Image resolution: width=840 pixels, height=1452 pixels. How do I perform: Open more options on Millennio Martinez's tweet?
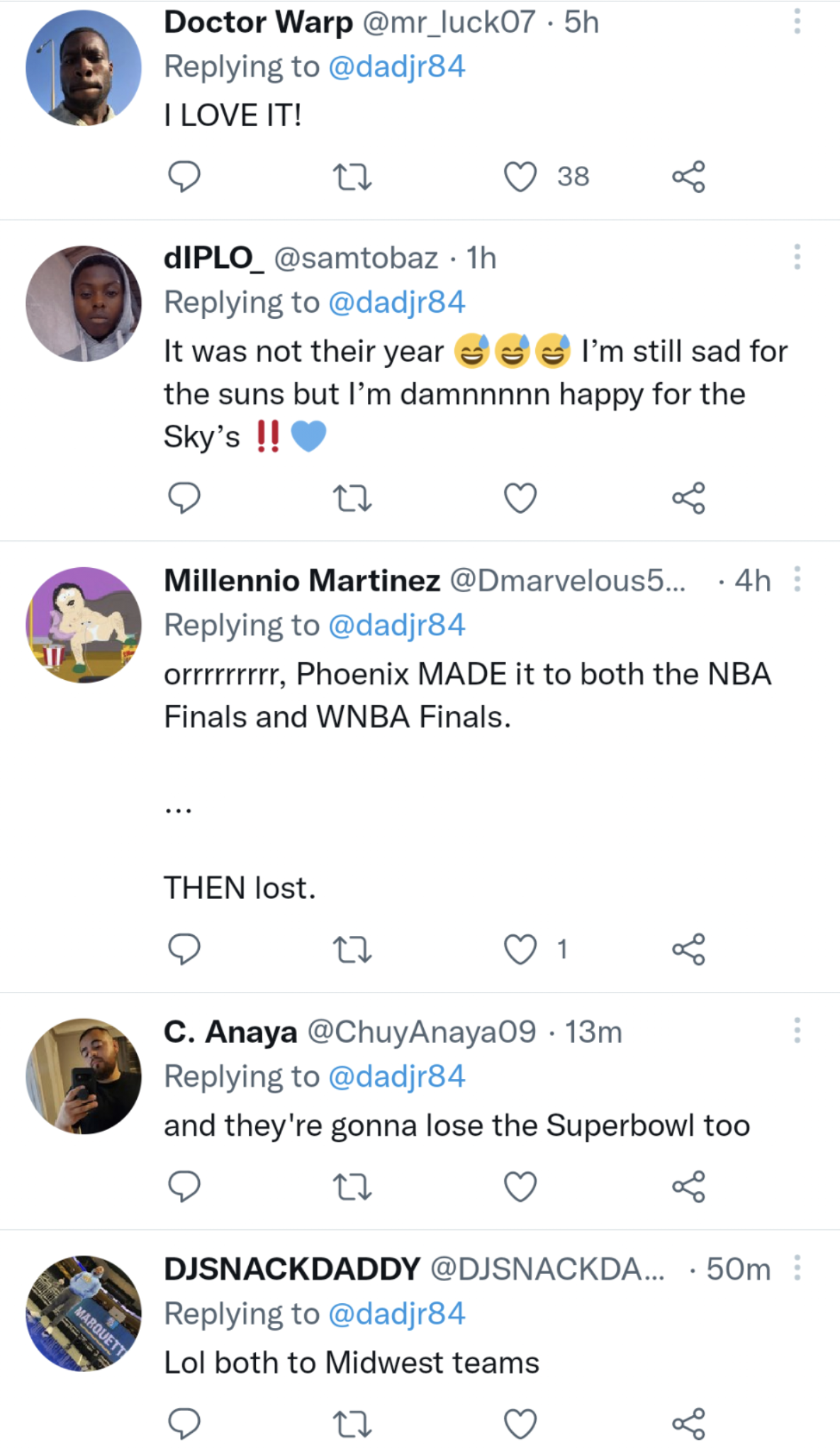(797, 579)
